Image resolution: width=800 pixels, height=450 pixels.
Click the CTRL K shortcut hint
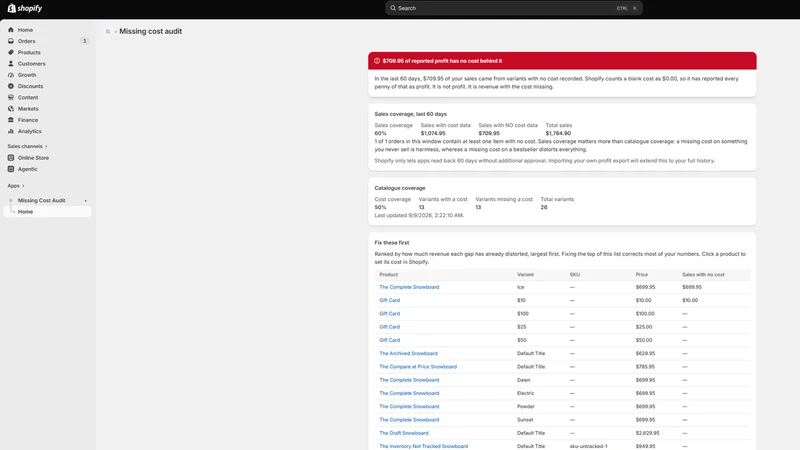pos(627,8)
